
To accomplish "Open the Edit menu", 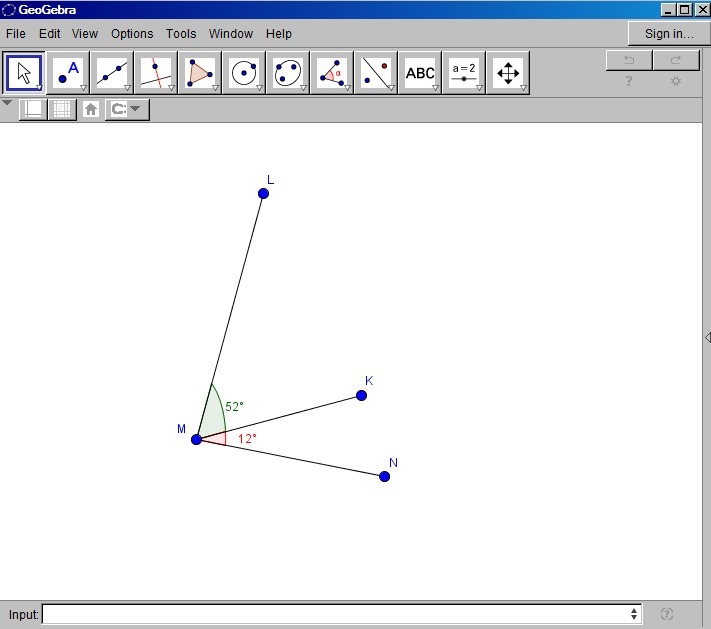I will pyautogui.click(x=49, y=34).
